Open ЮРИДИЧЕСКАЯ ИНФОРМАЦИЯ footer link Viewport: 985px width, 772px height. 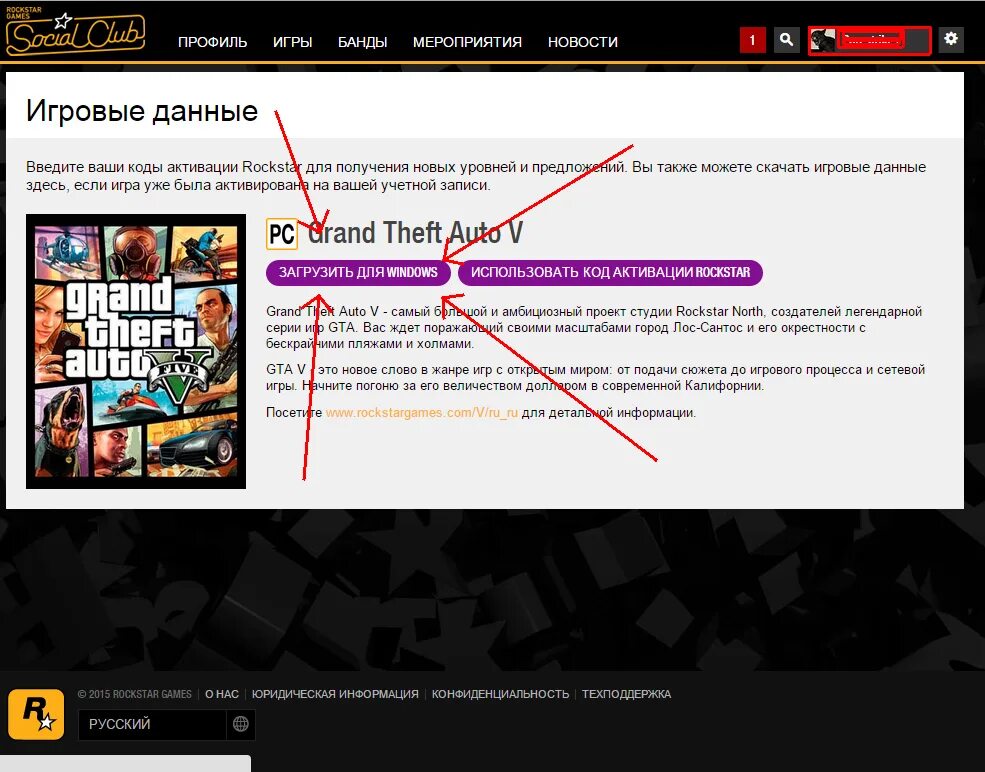pos(335,694)
